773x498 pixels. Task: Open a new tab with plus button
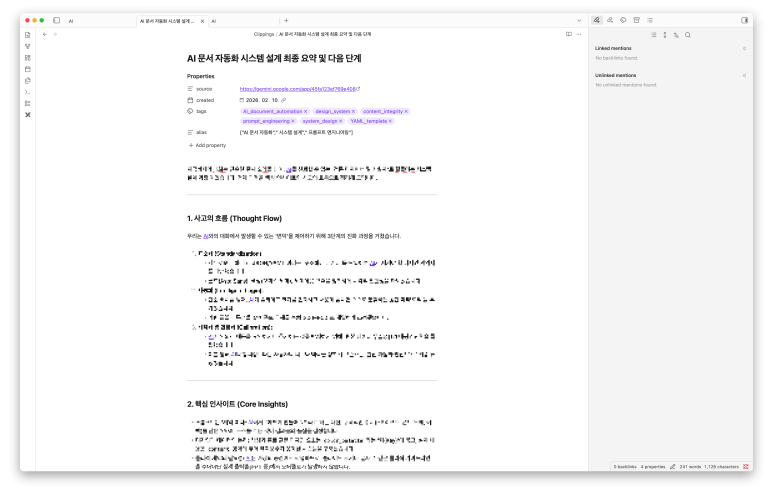286,20
